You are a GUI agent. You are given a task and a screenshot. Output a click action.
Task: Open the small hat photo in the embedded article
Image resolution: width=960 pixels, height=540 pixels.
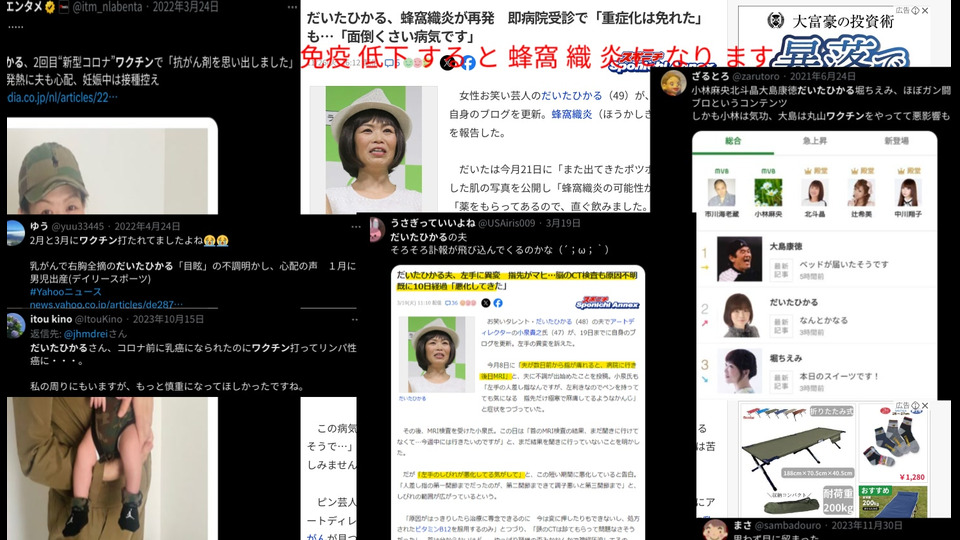(x=437, y=354)
